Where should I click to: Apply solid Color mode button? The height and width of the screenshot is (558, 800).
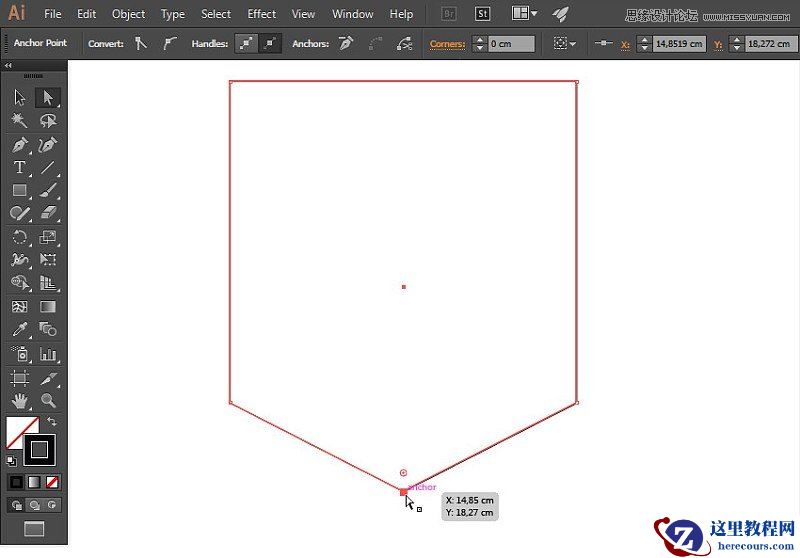(16, 482)
